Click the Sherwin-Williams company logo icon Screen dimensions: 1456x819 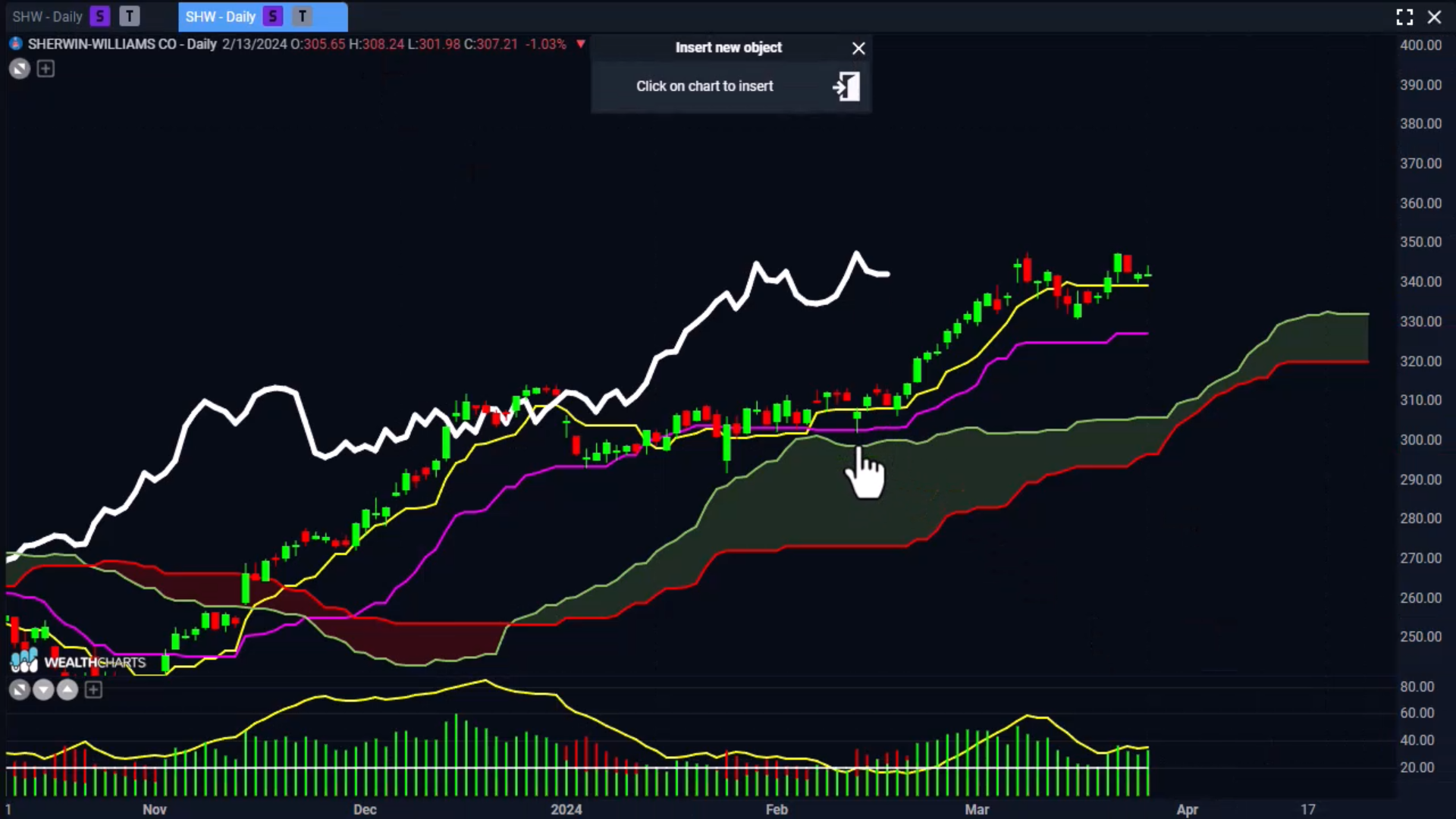15,44
